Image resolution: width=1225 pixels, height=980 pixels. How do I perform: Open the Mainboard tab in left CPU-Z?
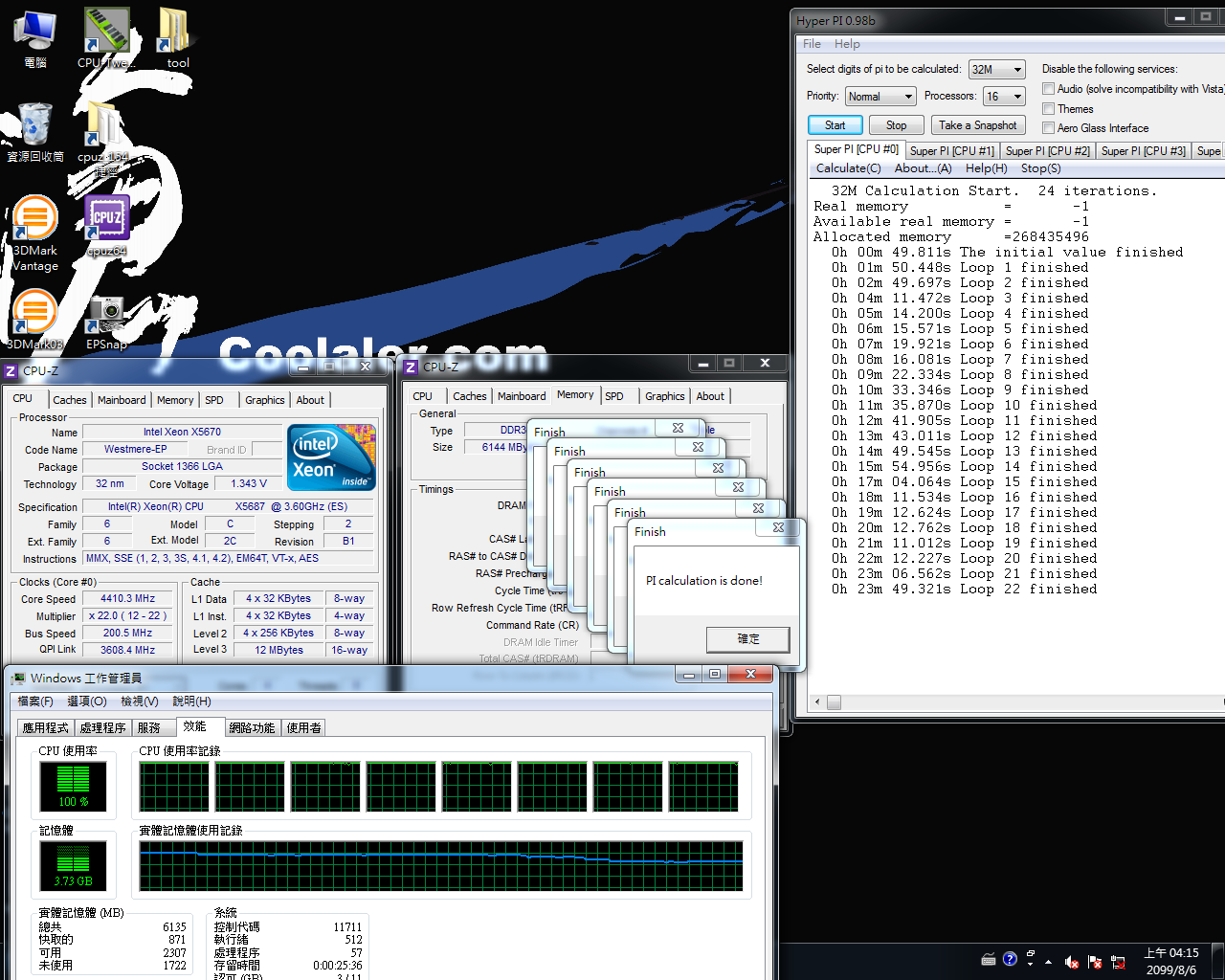(x=122, y=400)
